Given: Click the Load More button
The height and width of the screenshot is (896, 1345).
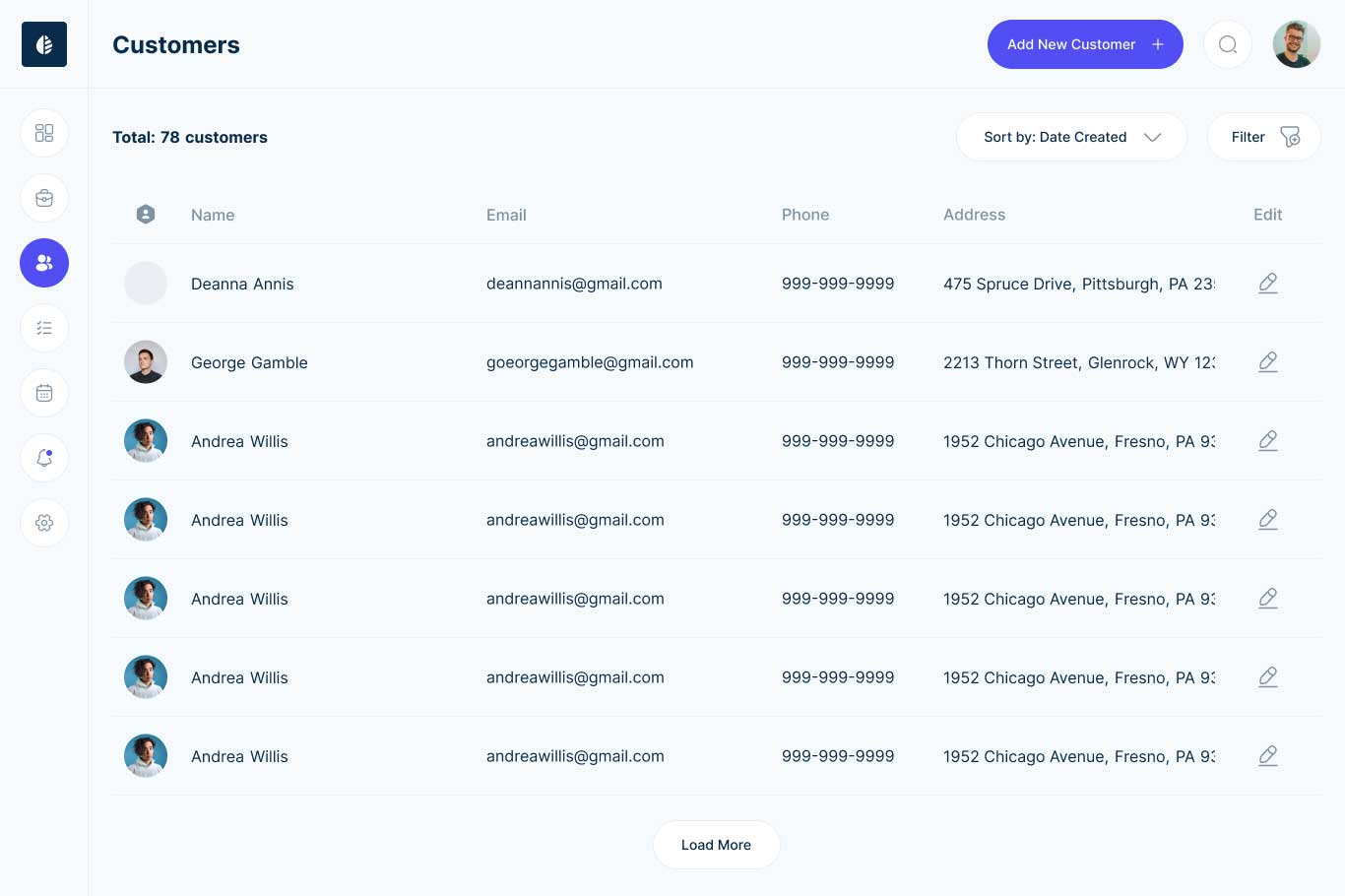Looking at the screenshot, I should (x=716, y=845).
